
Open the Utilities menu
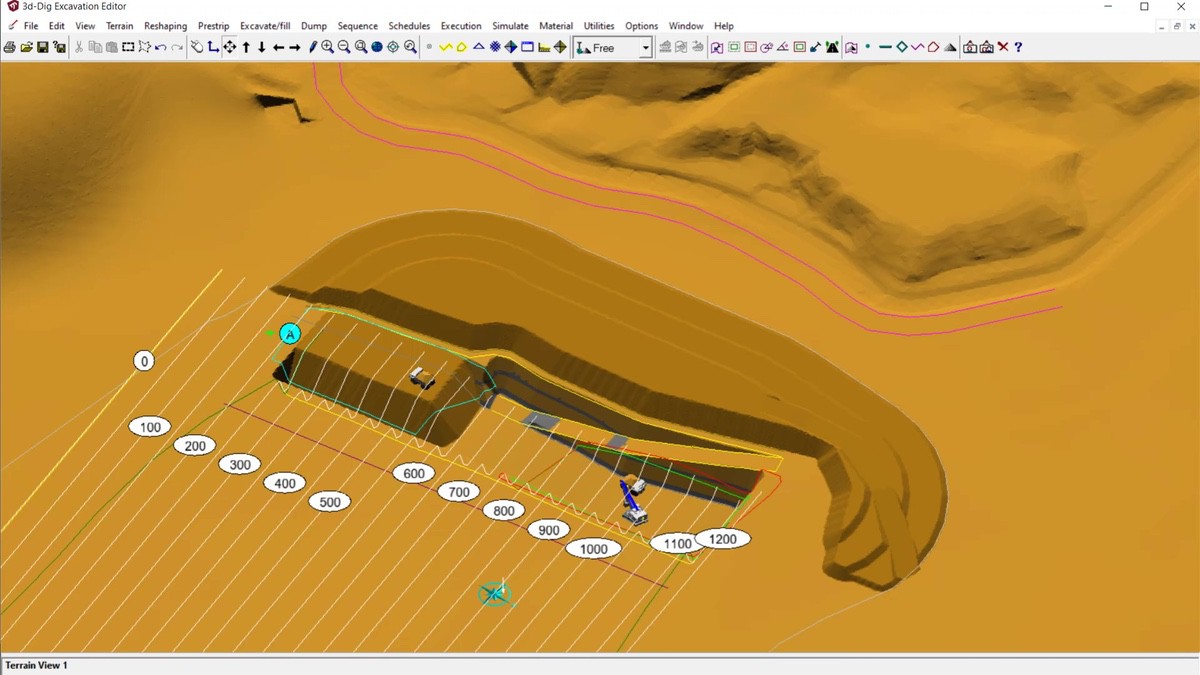tap(599, 26)
